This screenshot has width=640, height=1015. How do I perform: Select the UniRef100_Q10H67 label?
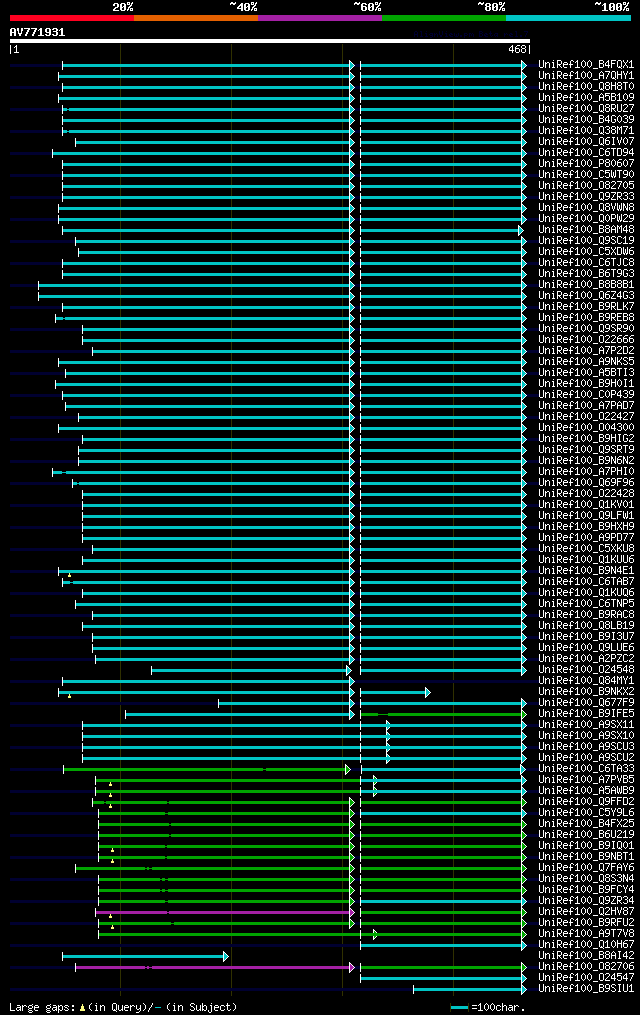coord(586,945)
